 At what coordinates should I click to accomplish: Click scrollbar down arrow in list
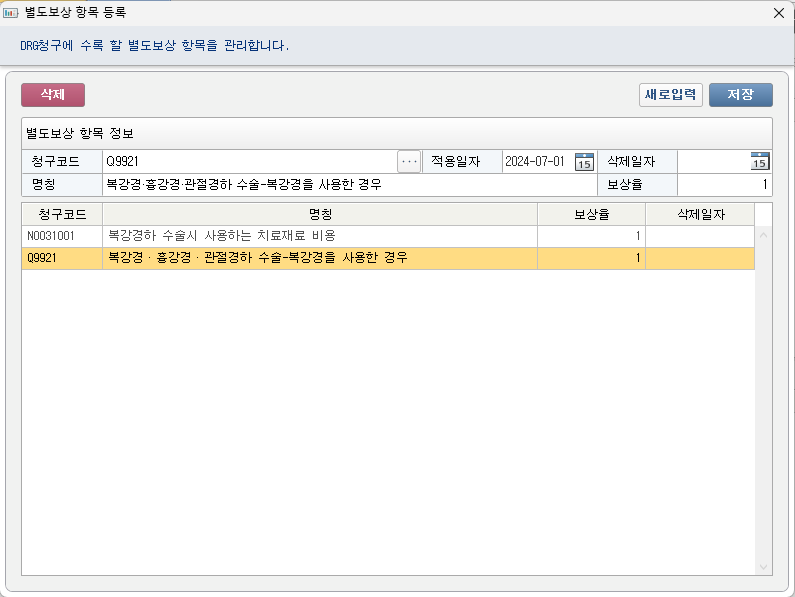coord(764,567)
